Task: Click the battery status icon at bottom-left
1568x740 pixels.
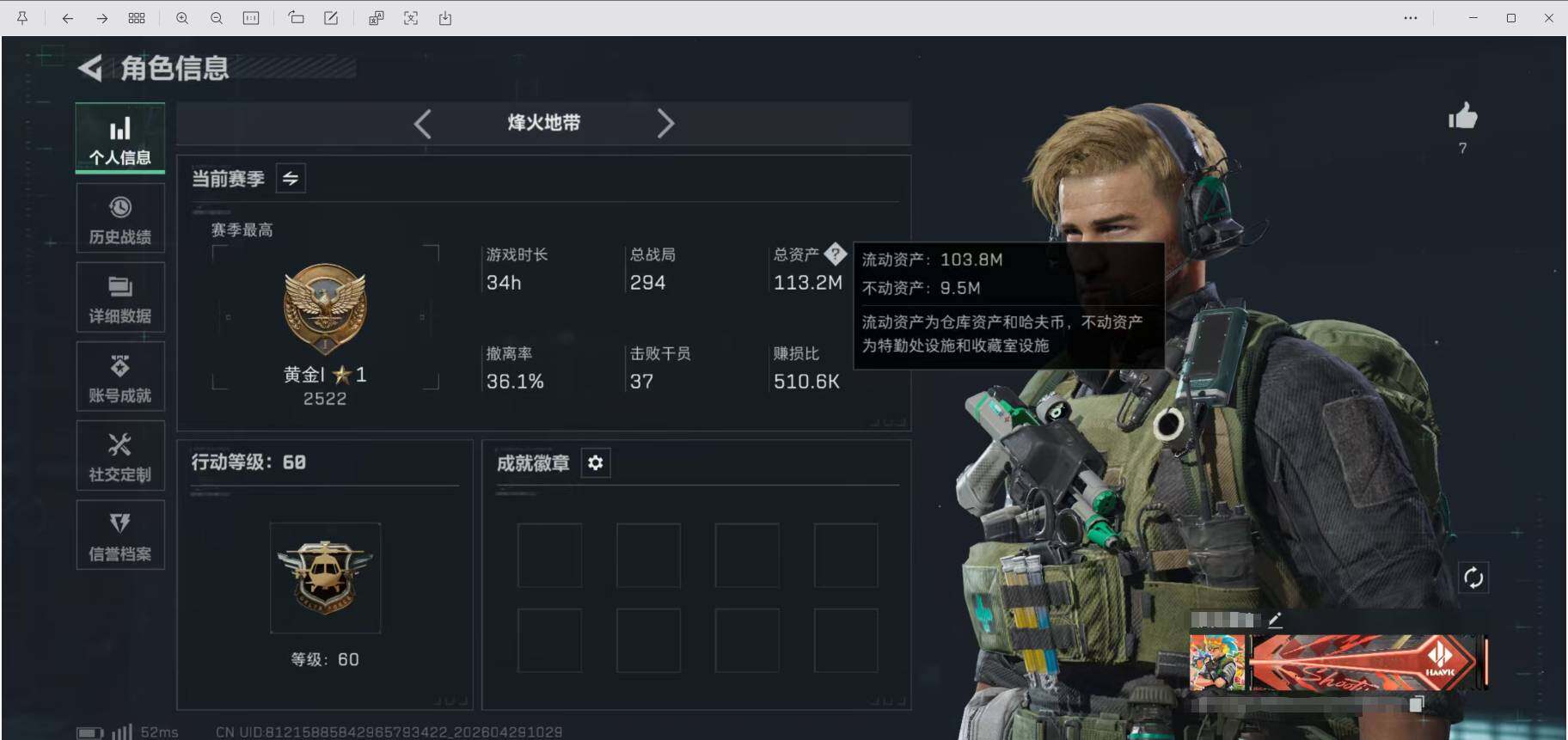Action: click(89, 733)
